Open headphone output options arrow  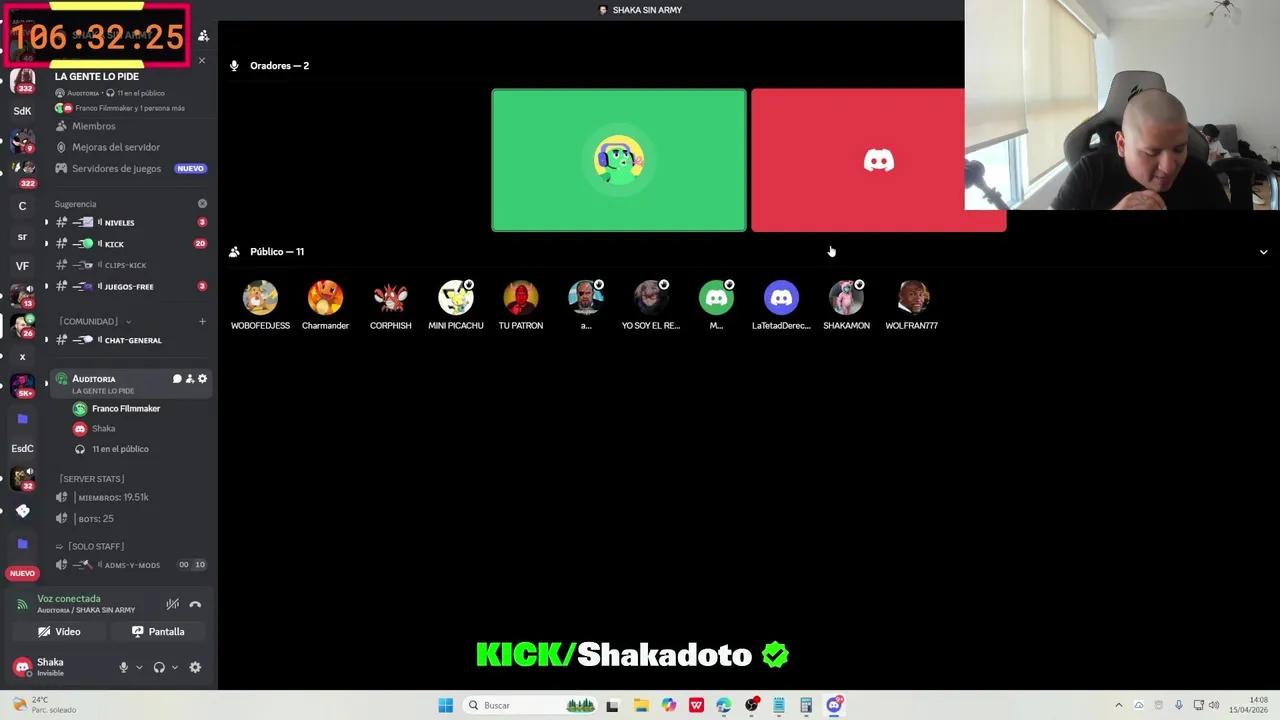(174, 667)
